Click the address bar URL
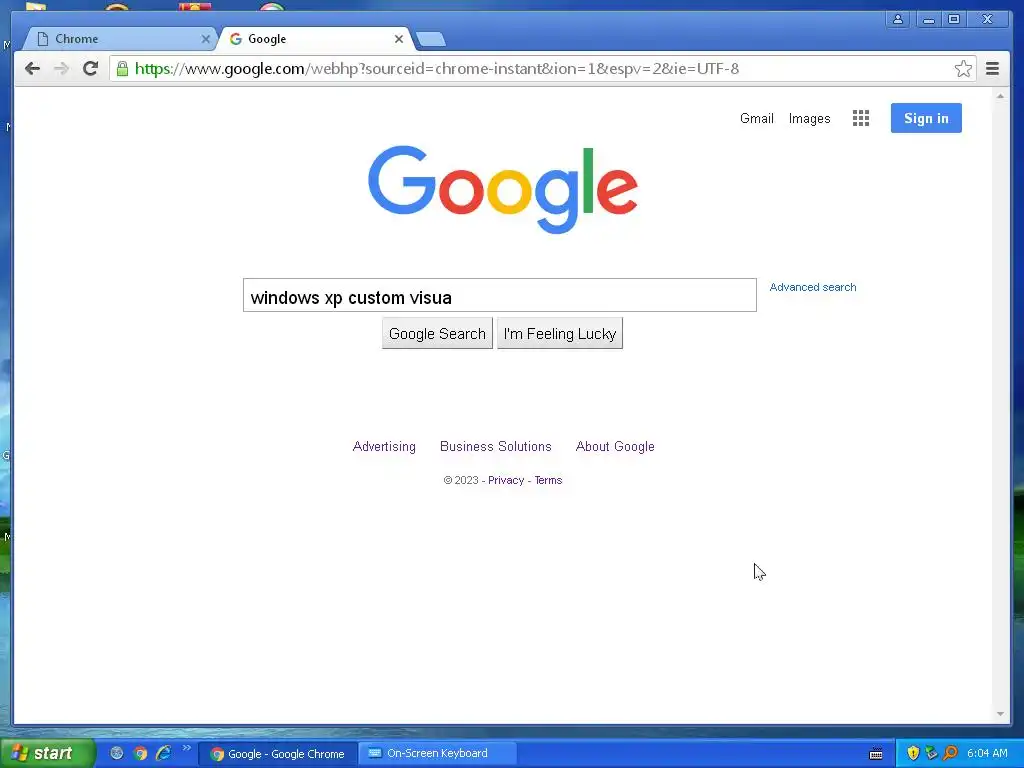Viewport: 1024px width, 768px height. 437,69
